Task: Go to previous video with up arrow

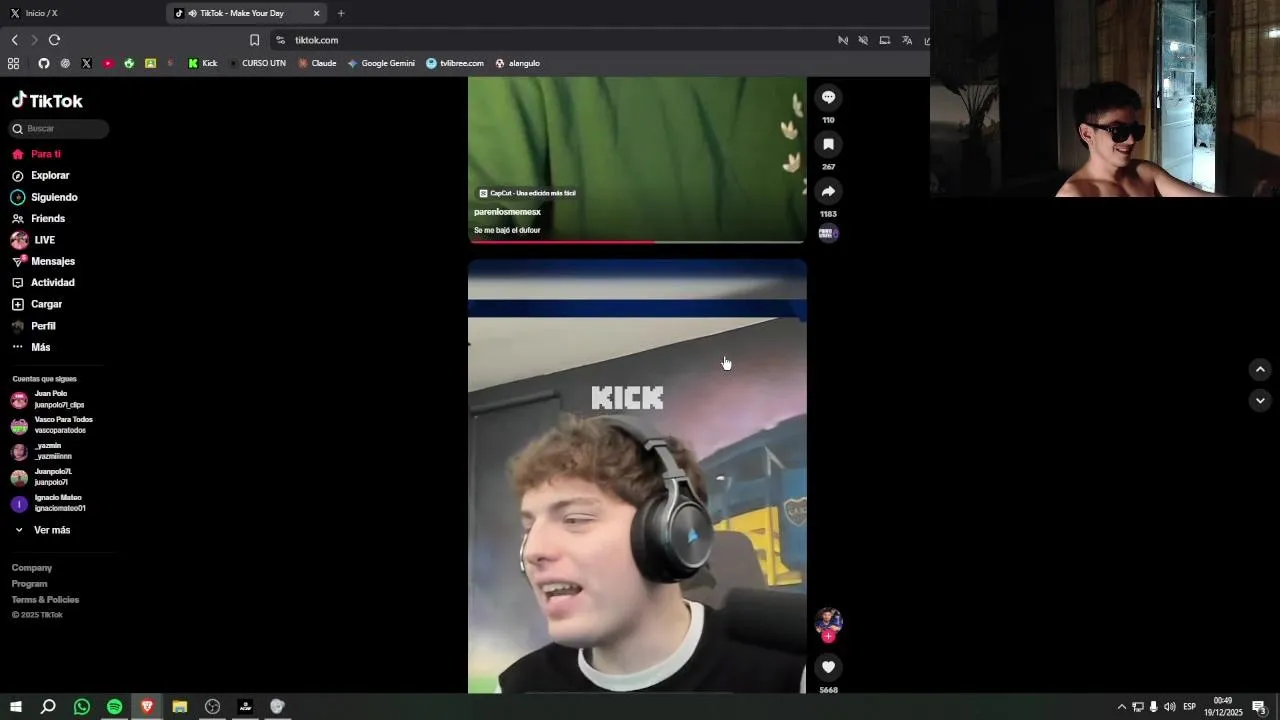Action: tap(1260, 369)
